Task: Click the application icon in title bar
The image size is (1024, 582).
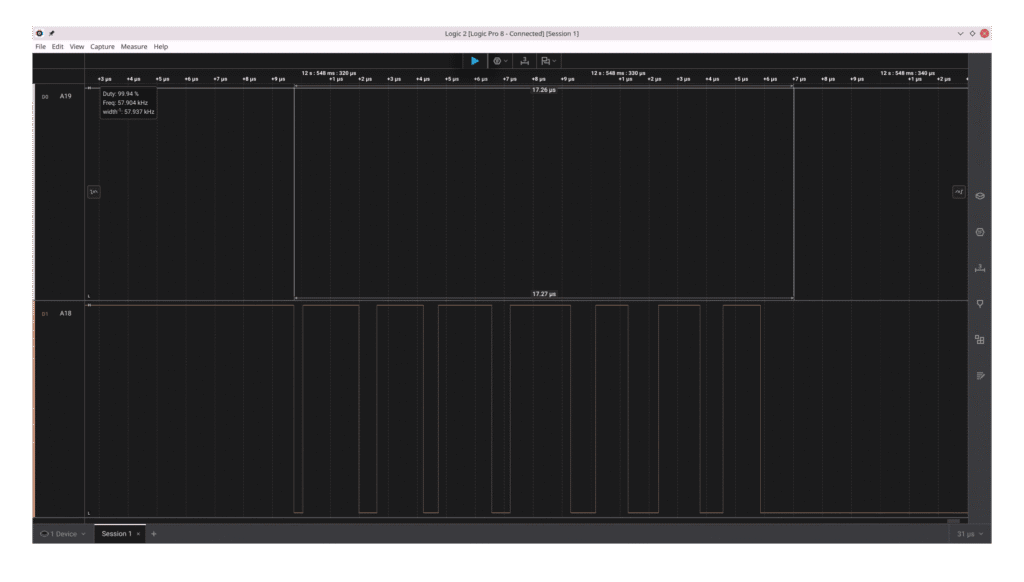Action: point(39,33)
